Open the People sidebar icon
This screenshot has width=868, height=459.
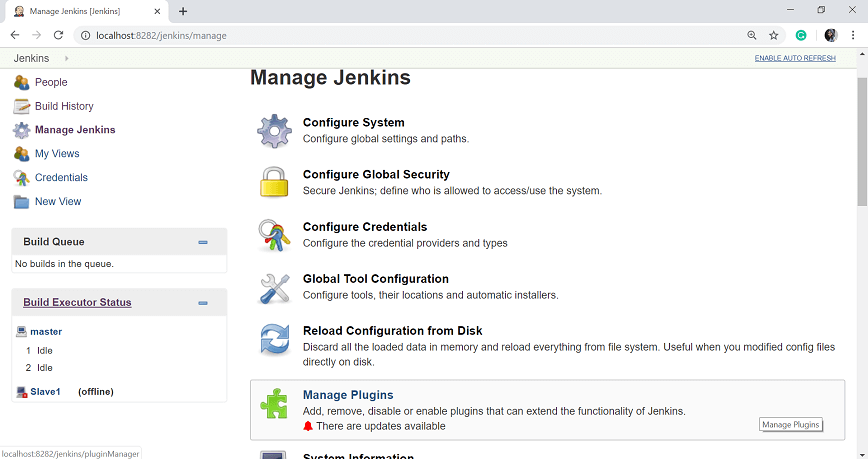coord(22,82)
